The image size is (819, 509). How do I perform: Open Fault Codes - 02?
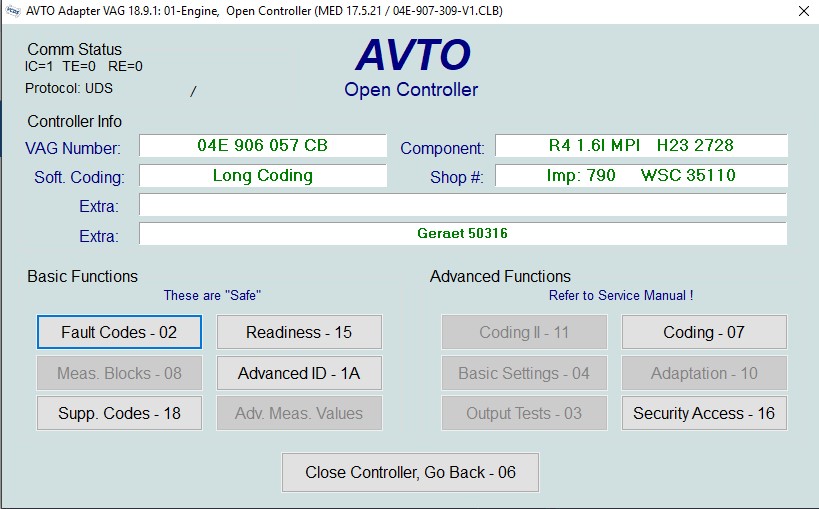pos(119,332)
